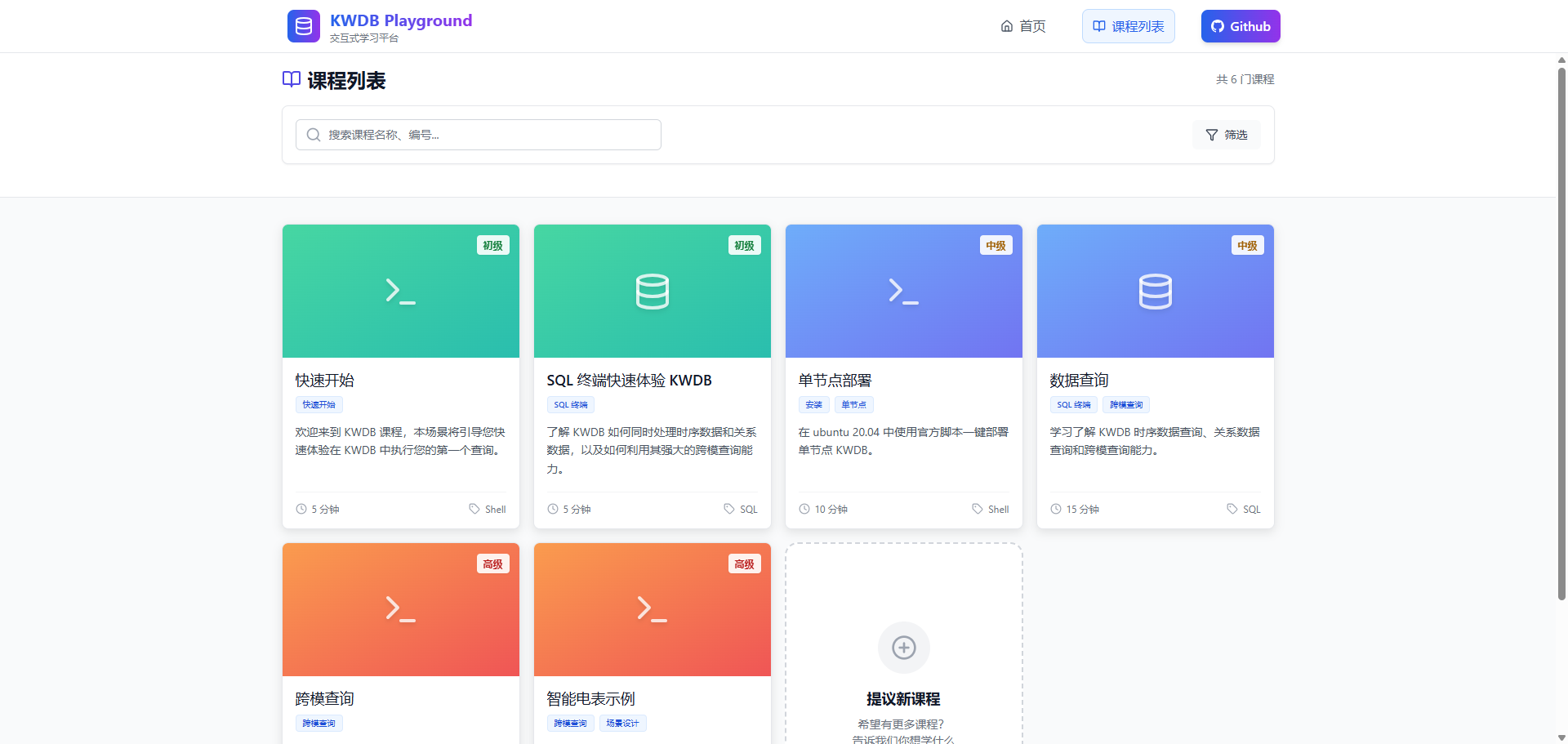Click the database icon on the 数据查询 card
The width and height of the screenshot is (1568, 744).
point(1156,292)
